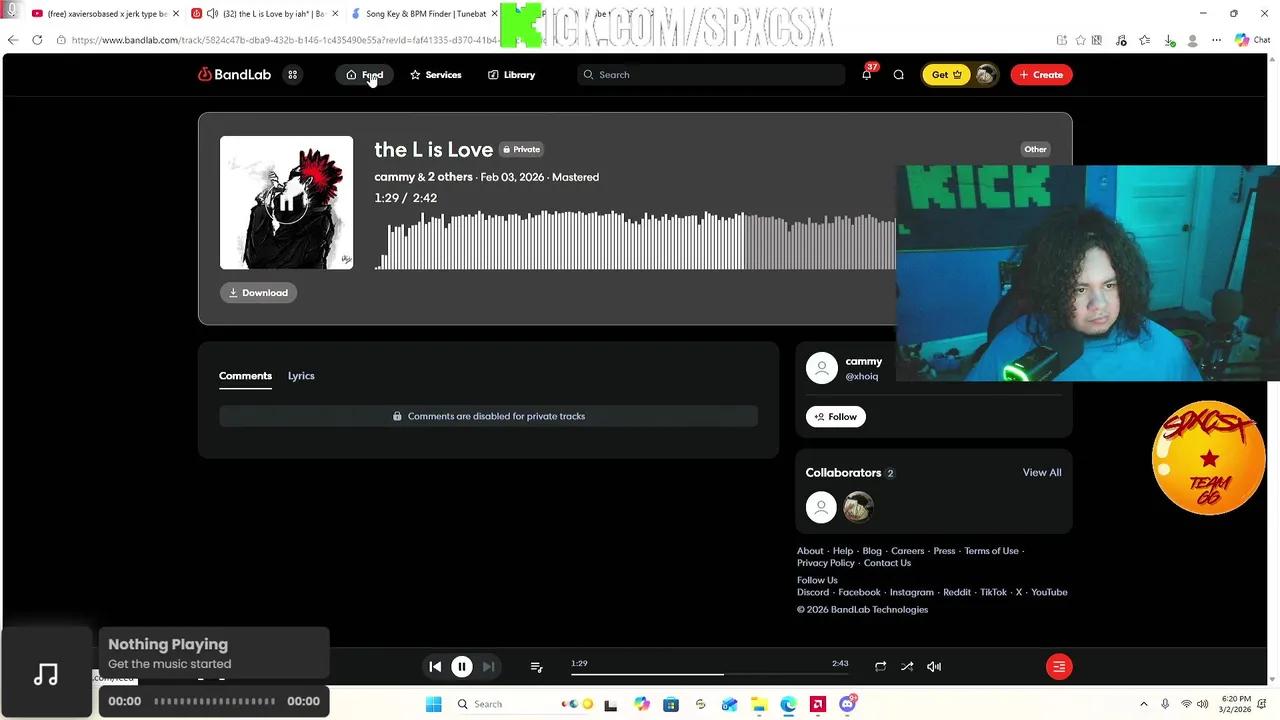Open the Discord link
This screenshot has height=720, width=1280.
pyautogui.click(x=813, y=592)
